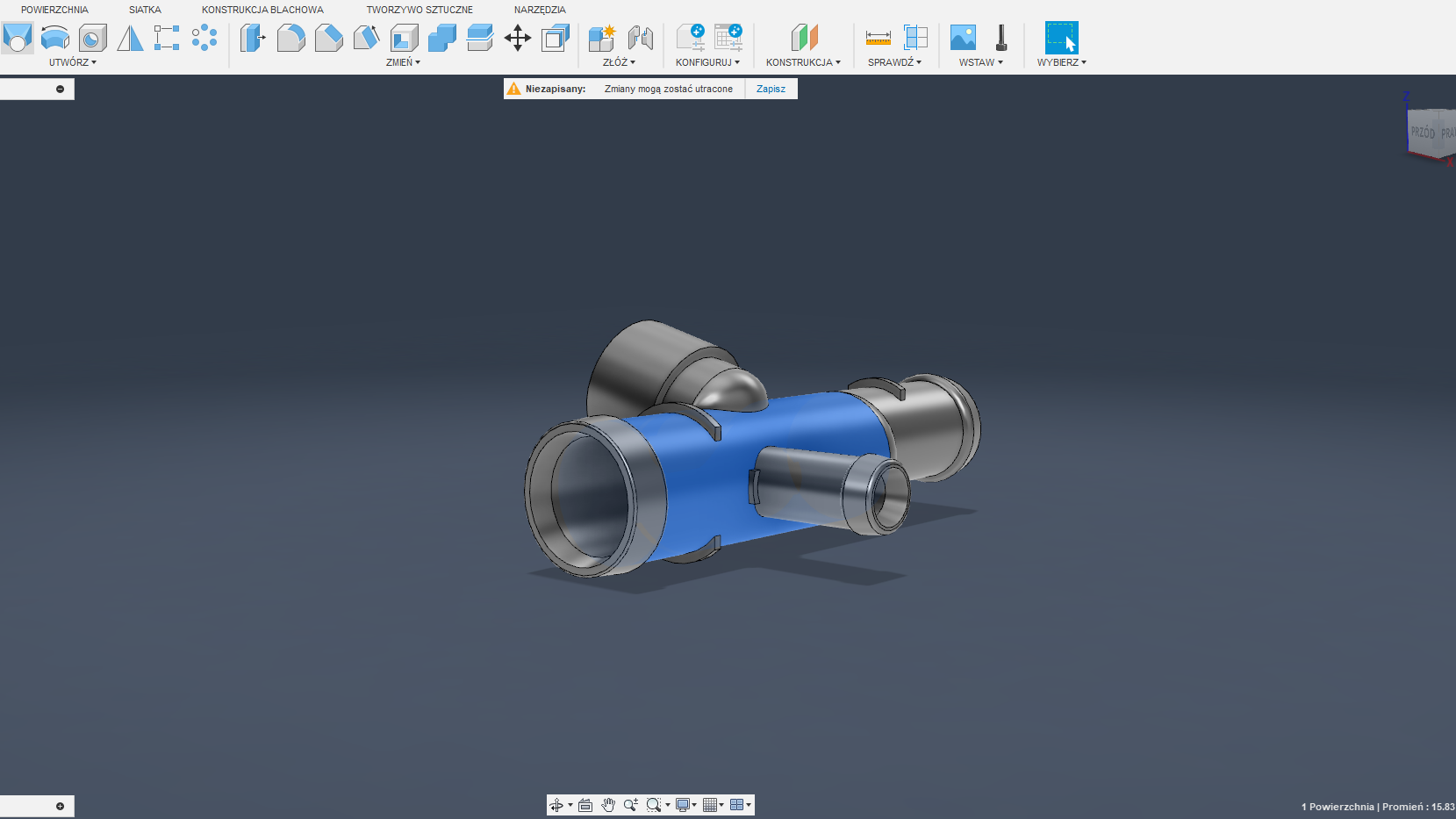Click the PRZÓD face of the ViewCube
This screenshot has height=819, width=1456.
[1423, 133]
